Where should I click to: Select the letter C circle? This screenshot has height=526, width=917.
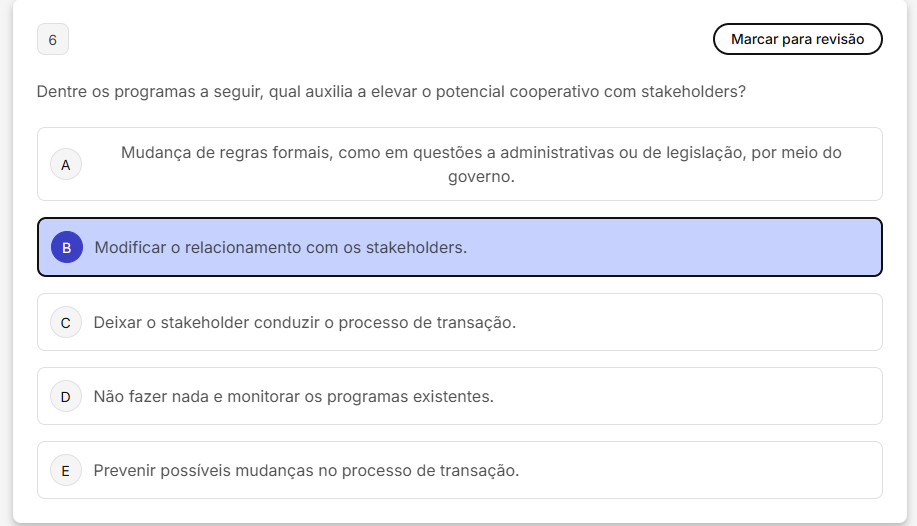[66, 323]
